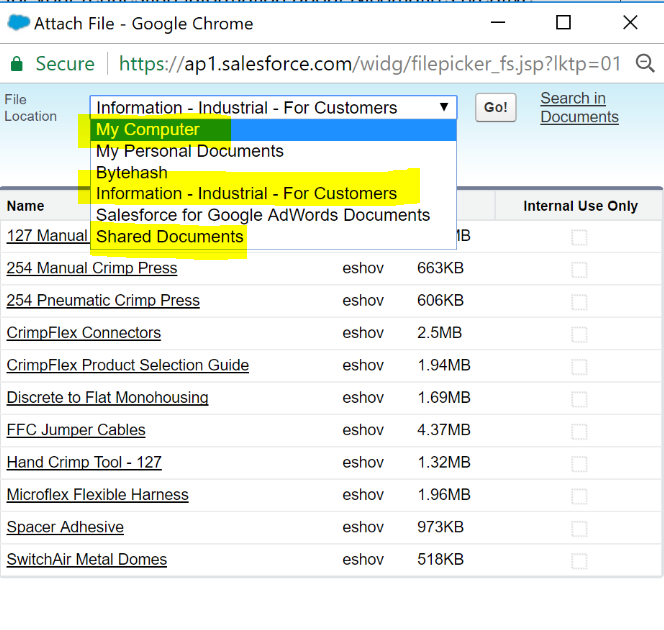664x630 pixels.
Task: Toggle Internal Use Only checkbox for CrimpFlex Connectors
Action: tap(579, 334)
